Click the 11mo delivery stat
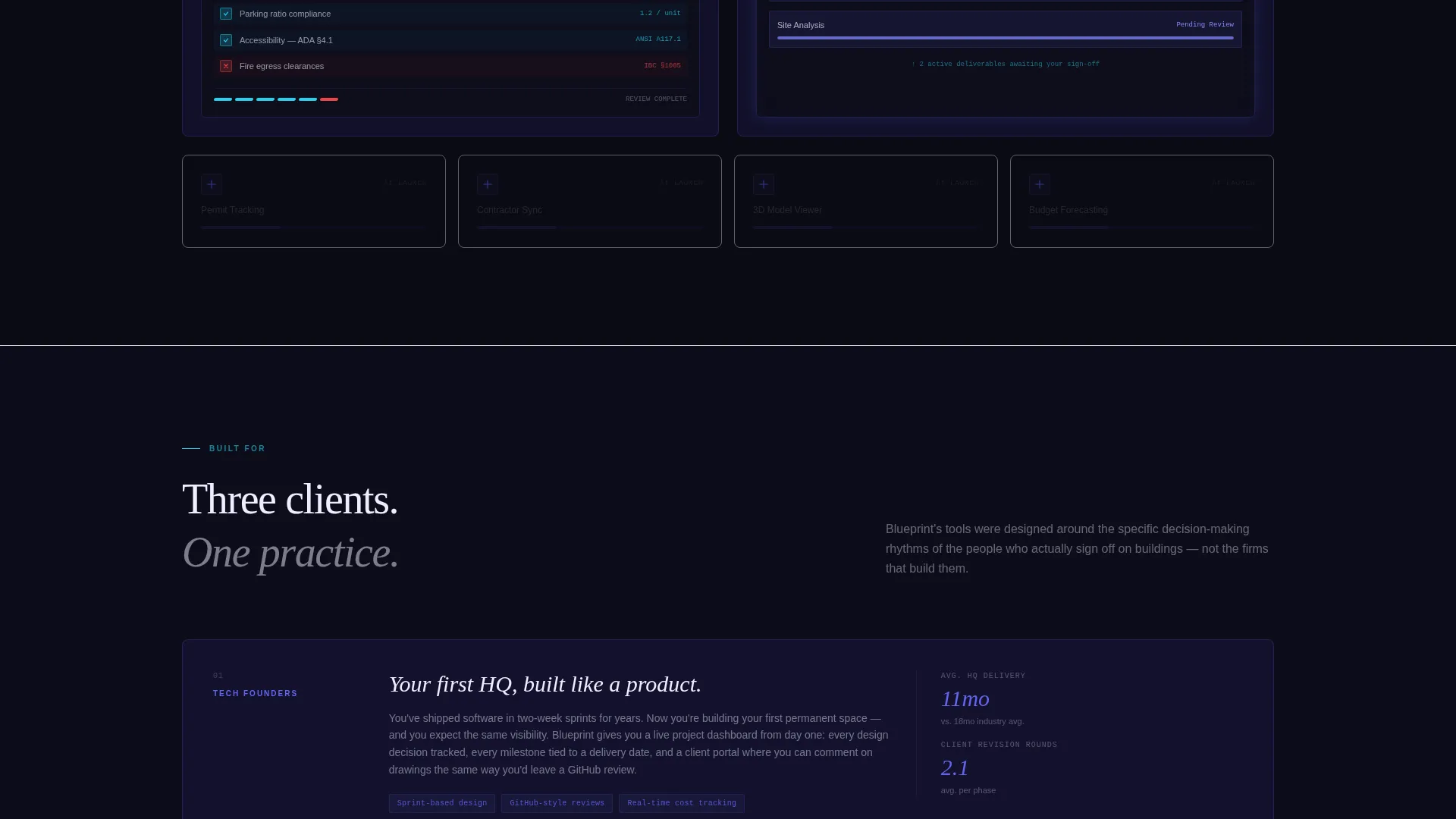The image size is (1456, 819). click(965, 698)
